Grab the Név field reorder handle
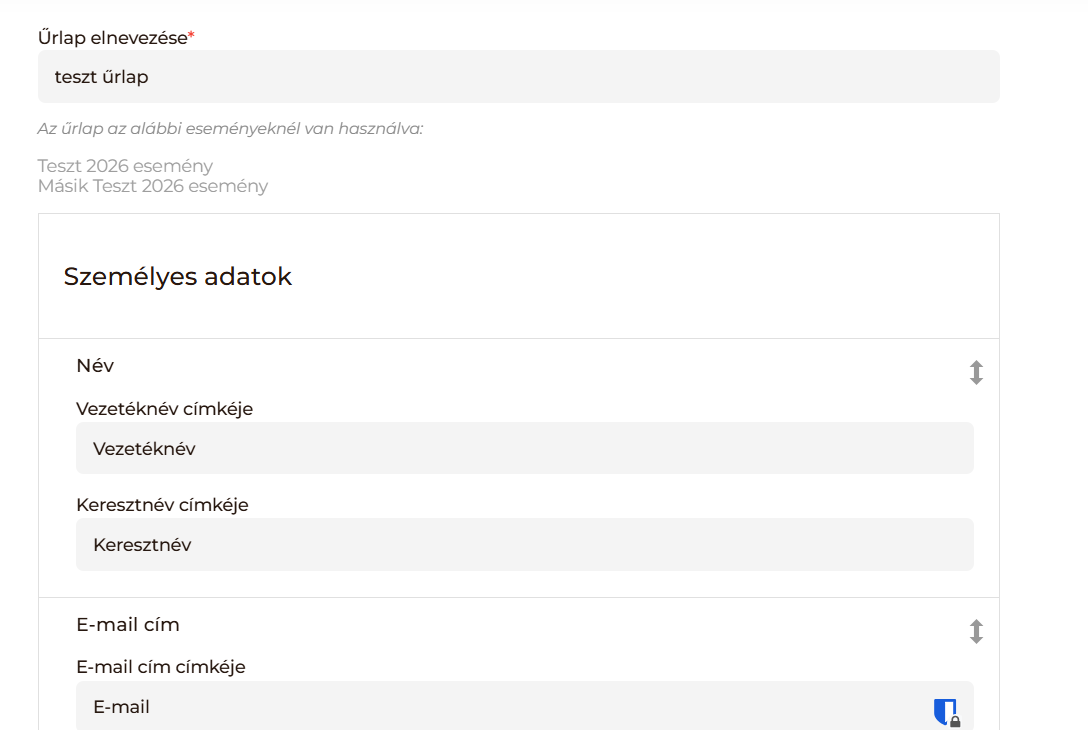The width and height of the screenshot is (1088, 730). (976, 373)
